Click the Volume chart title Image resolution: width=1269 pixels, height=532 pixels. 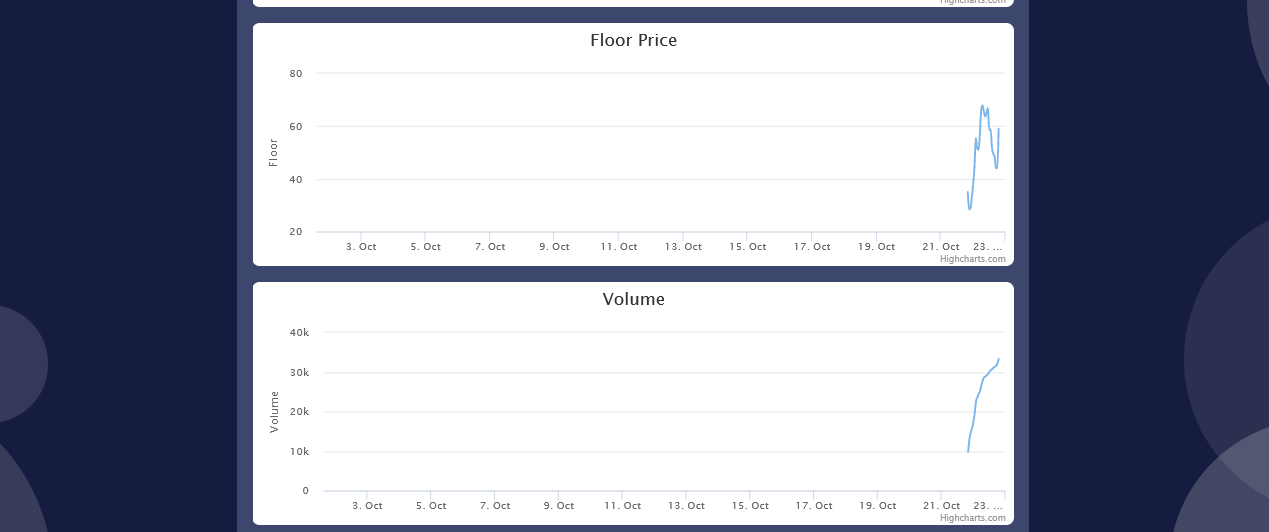[633, 299]
